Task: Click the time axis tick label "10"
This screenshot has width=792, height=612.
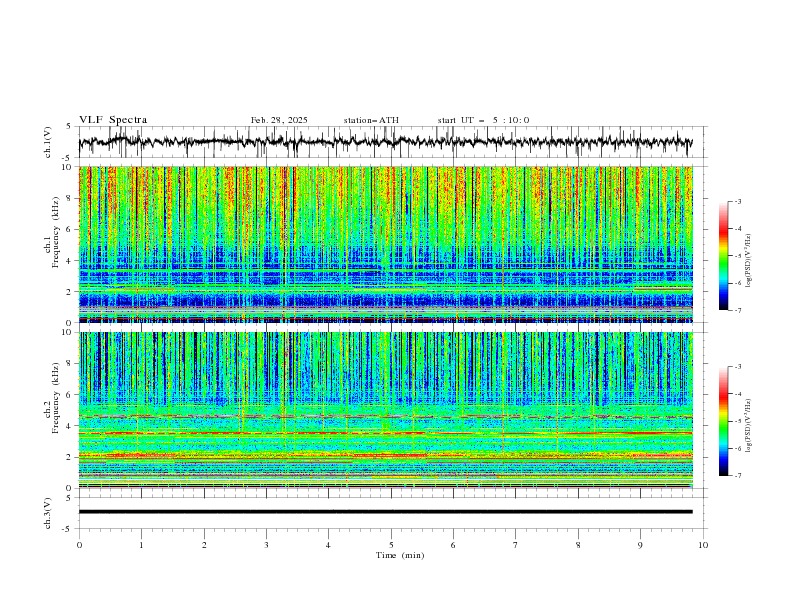Action: coord(703,545)
